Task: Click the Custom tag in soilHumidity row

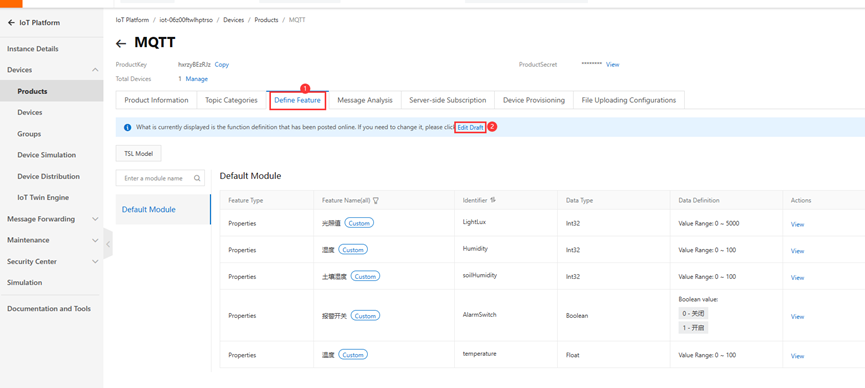Action: pyautogui.click(x=365, y=276)
